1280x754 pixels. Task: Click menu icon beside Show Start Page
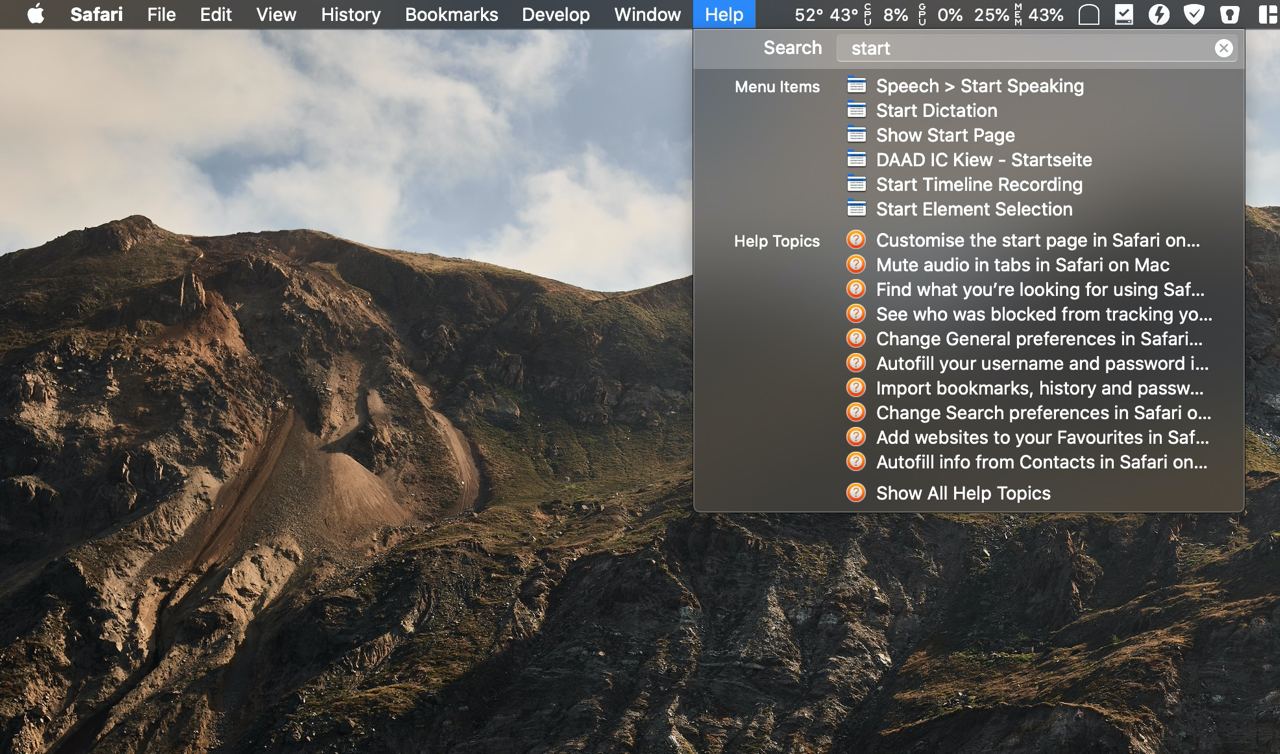pyautogui.click(x=856, y=134)
